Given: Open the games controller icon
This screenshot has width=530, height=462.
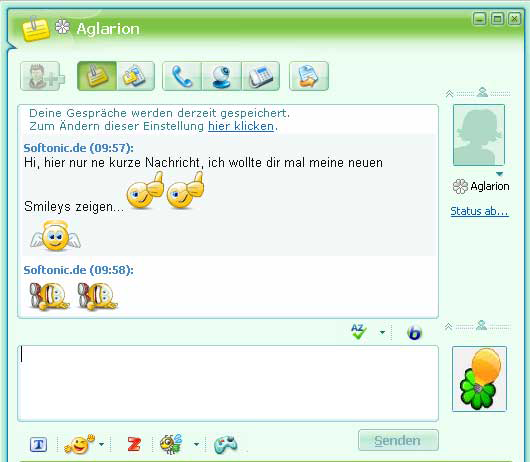Looking at the screenshot, I should coord(225,444).
